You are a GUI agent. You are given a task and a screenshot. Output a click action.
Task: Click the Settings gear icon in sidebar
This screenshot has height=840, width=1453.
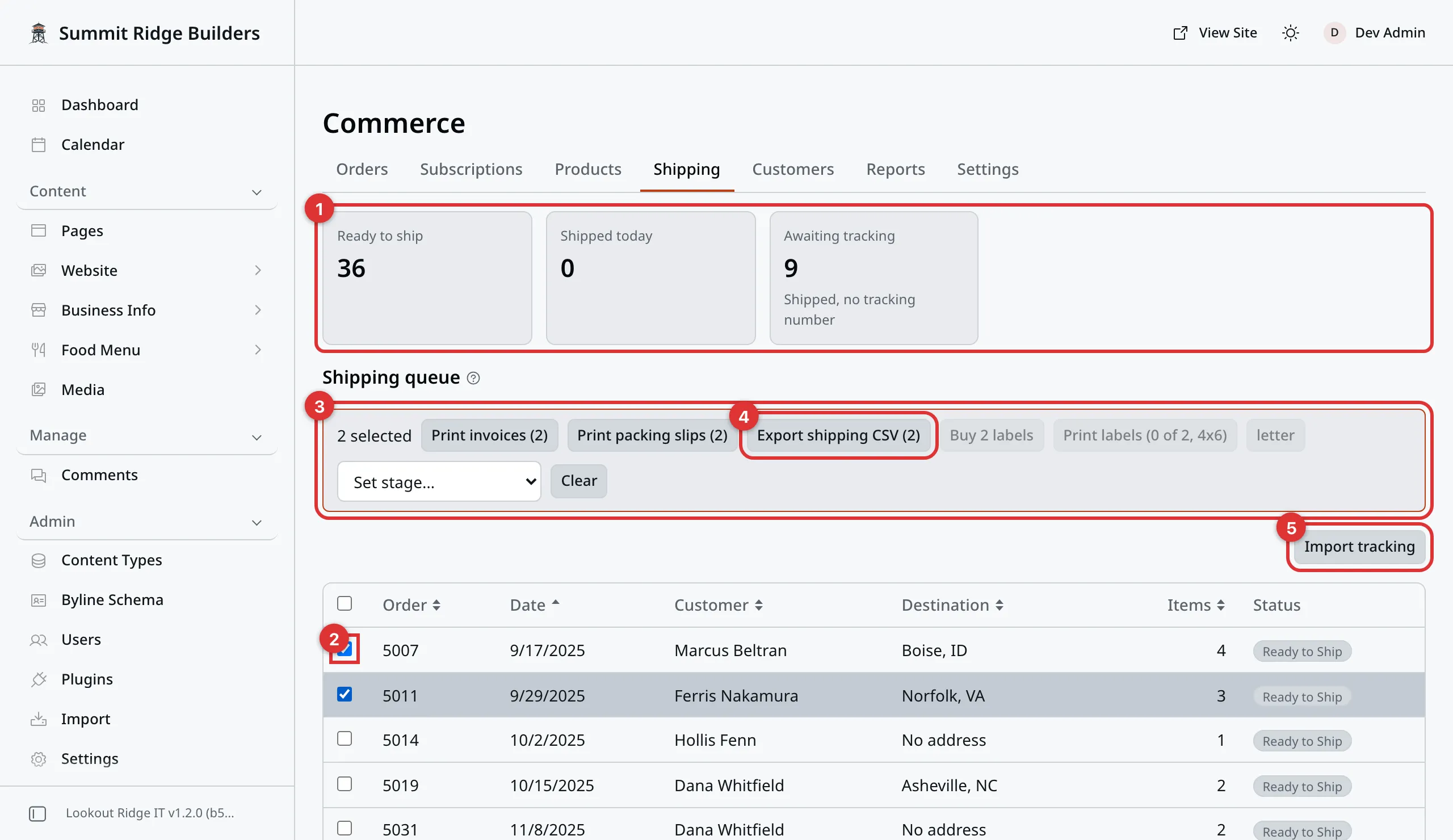39,759
